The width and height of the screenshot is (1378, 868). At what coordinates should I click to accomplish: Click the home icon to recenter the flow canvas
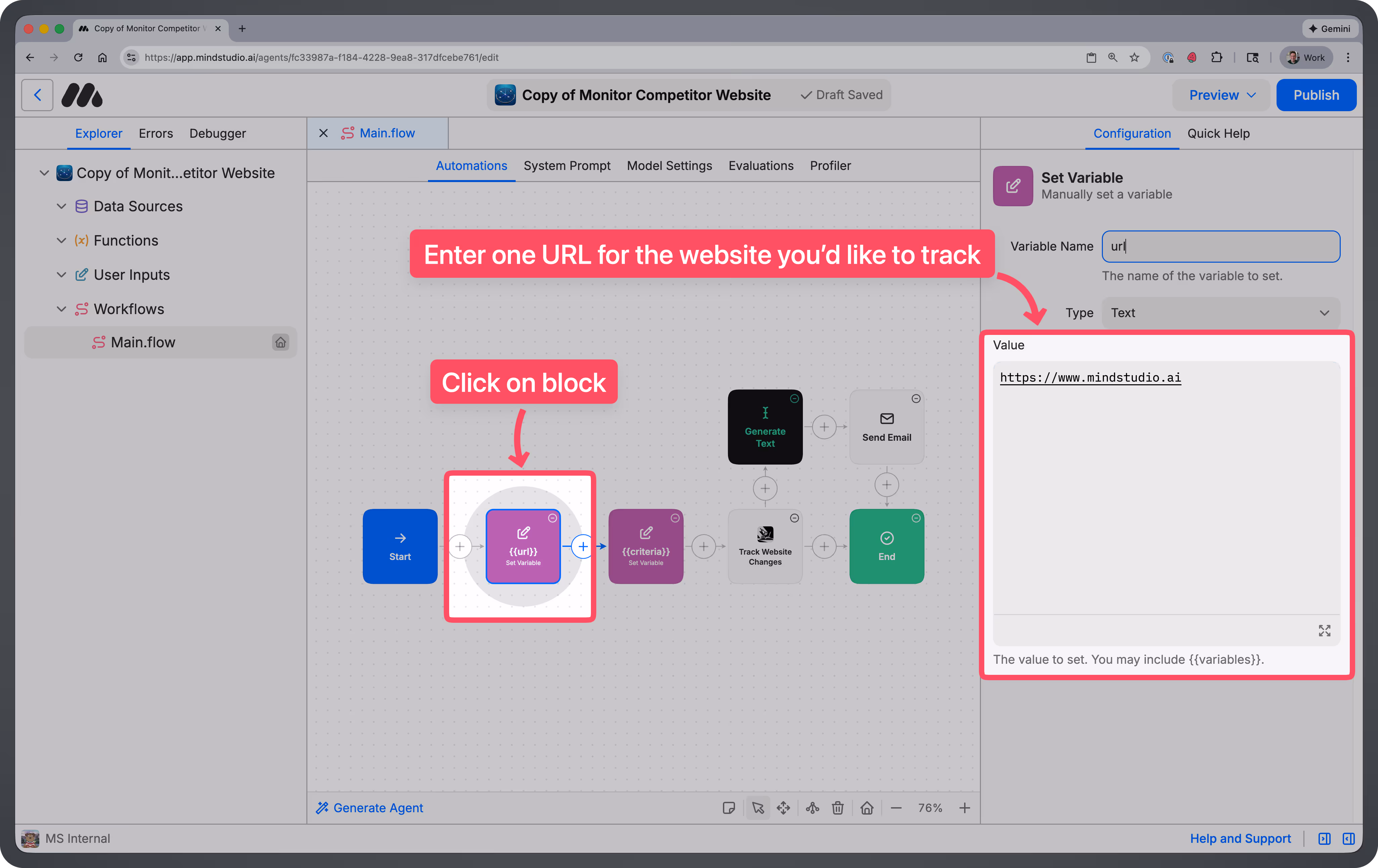point(867,808)
